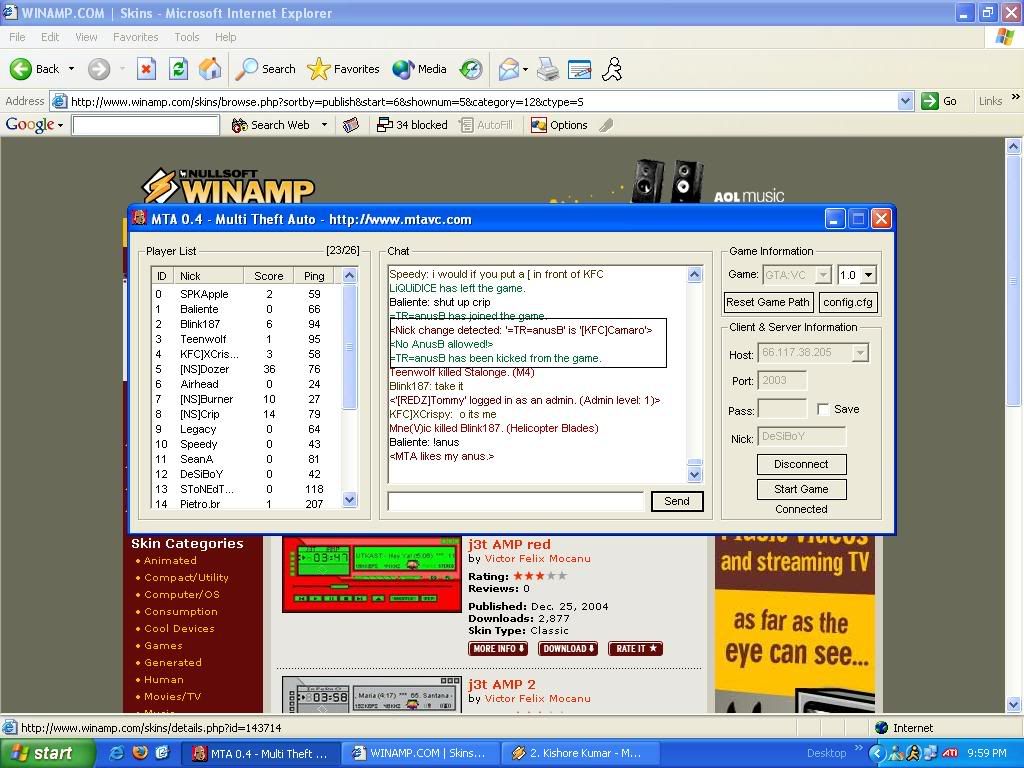Click the Google toolbar highlighter pen icon
This screenshot has width=1024, height=768.
point(606,125)
